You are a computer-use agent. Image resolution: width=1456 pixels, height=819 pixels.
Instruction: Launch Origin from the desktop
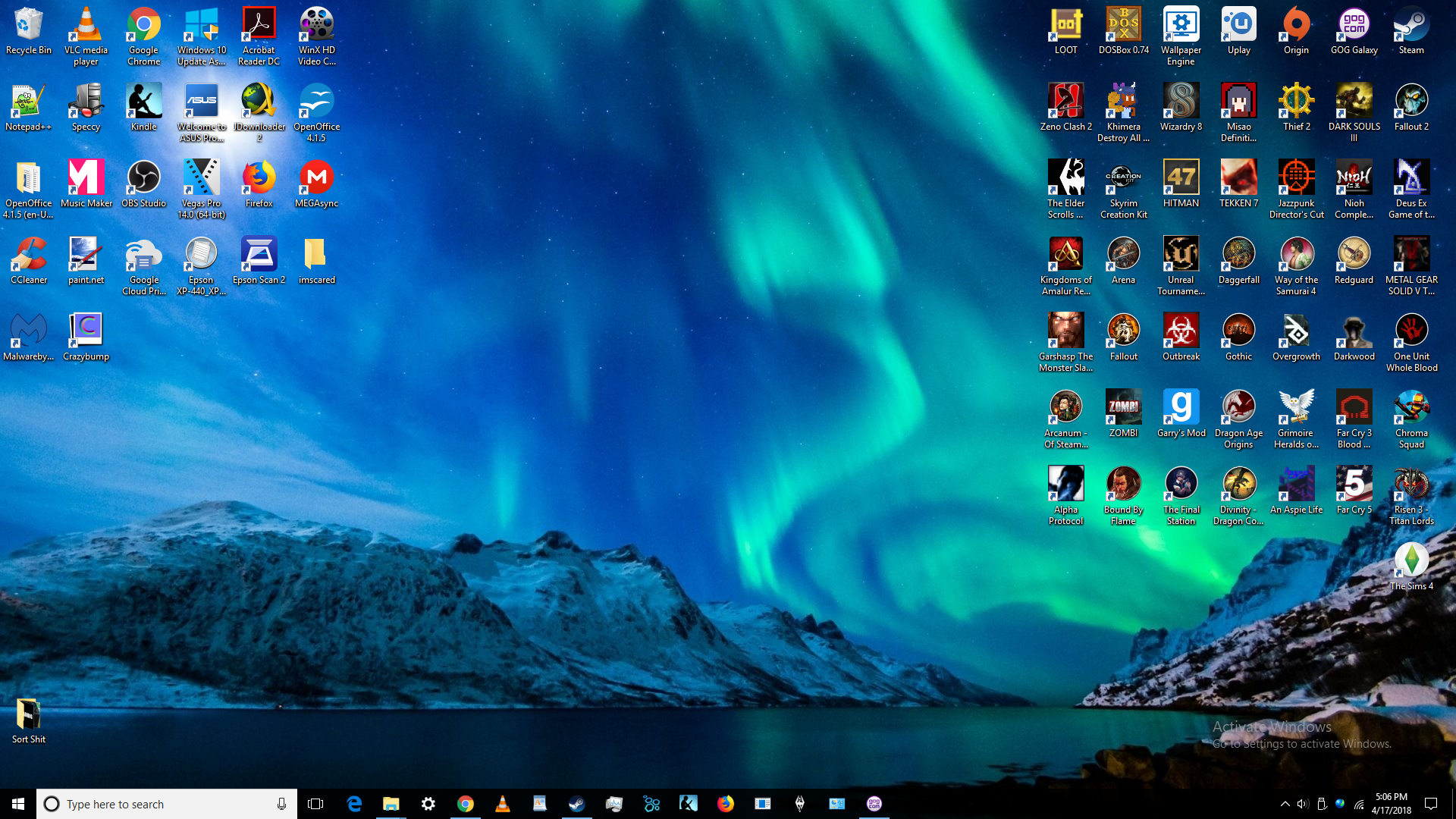[x=1297, y=32]
